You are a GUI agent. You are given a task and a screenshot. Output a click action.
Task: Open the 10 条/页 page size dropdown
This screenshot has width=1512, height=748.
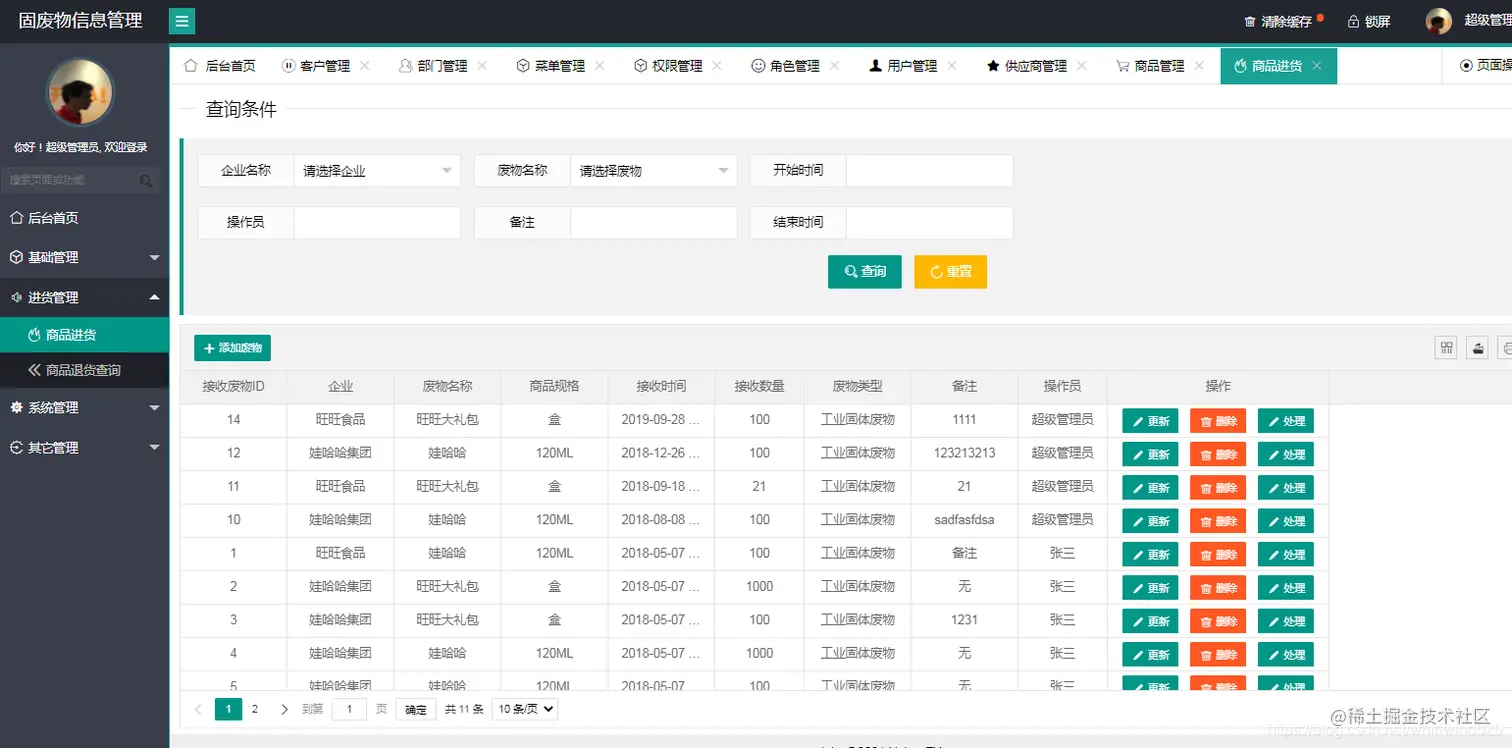tap(526, 709)
